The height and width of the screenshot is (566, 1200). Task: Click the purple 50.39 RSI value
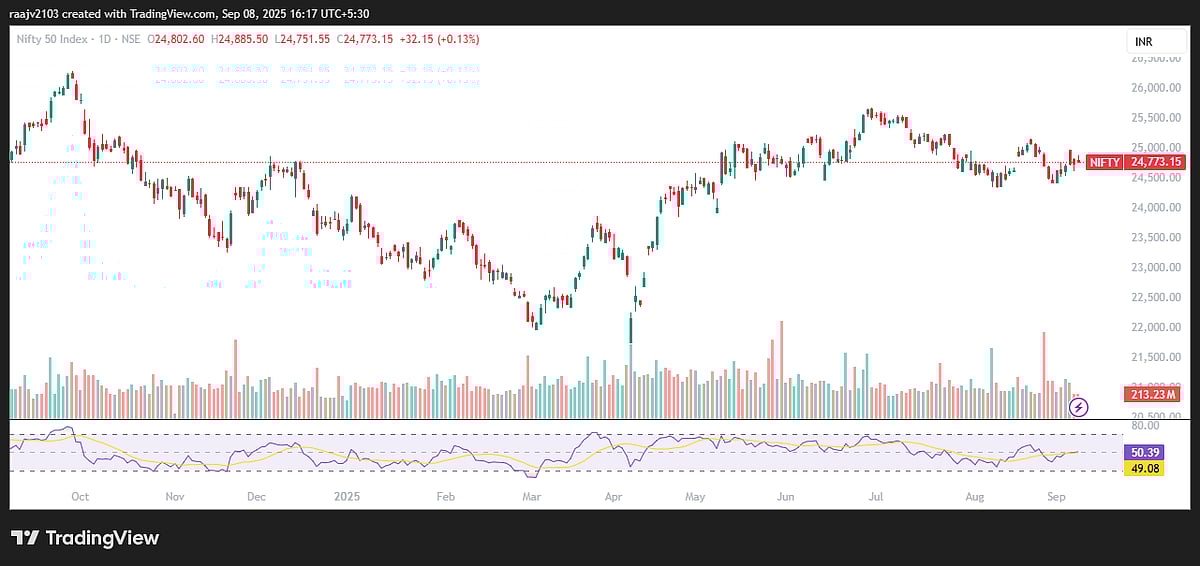[x=1146, y=453]
